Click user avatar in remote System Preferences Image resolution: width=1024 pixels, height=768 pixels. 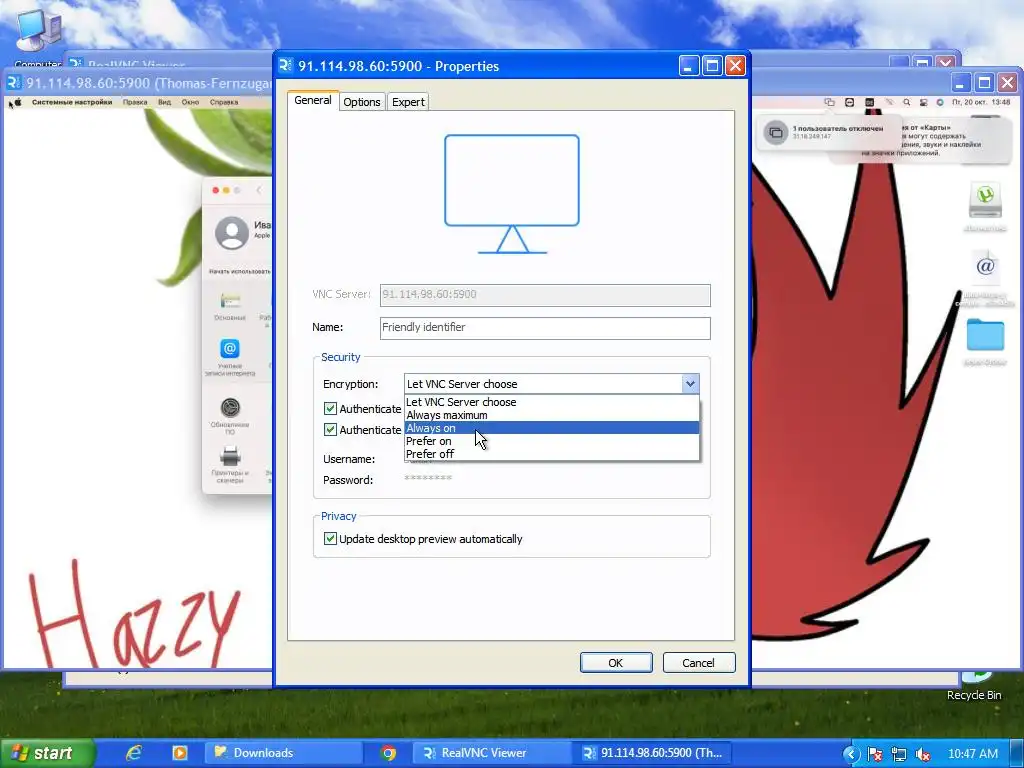[232, 233]
